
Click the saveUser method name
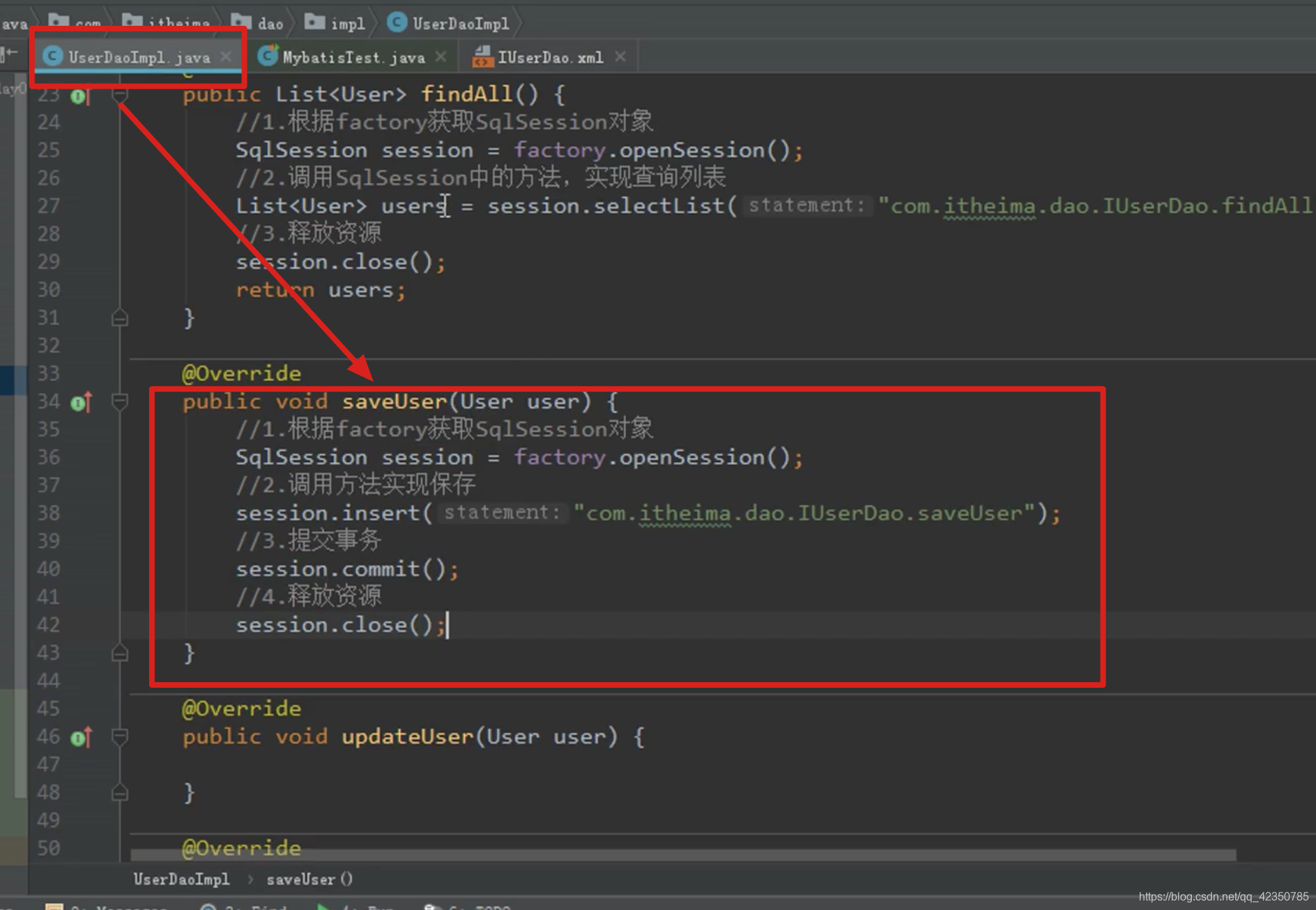[394, 402]
